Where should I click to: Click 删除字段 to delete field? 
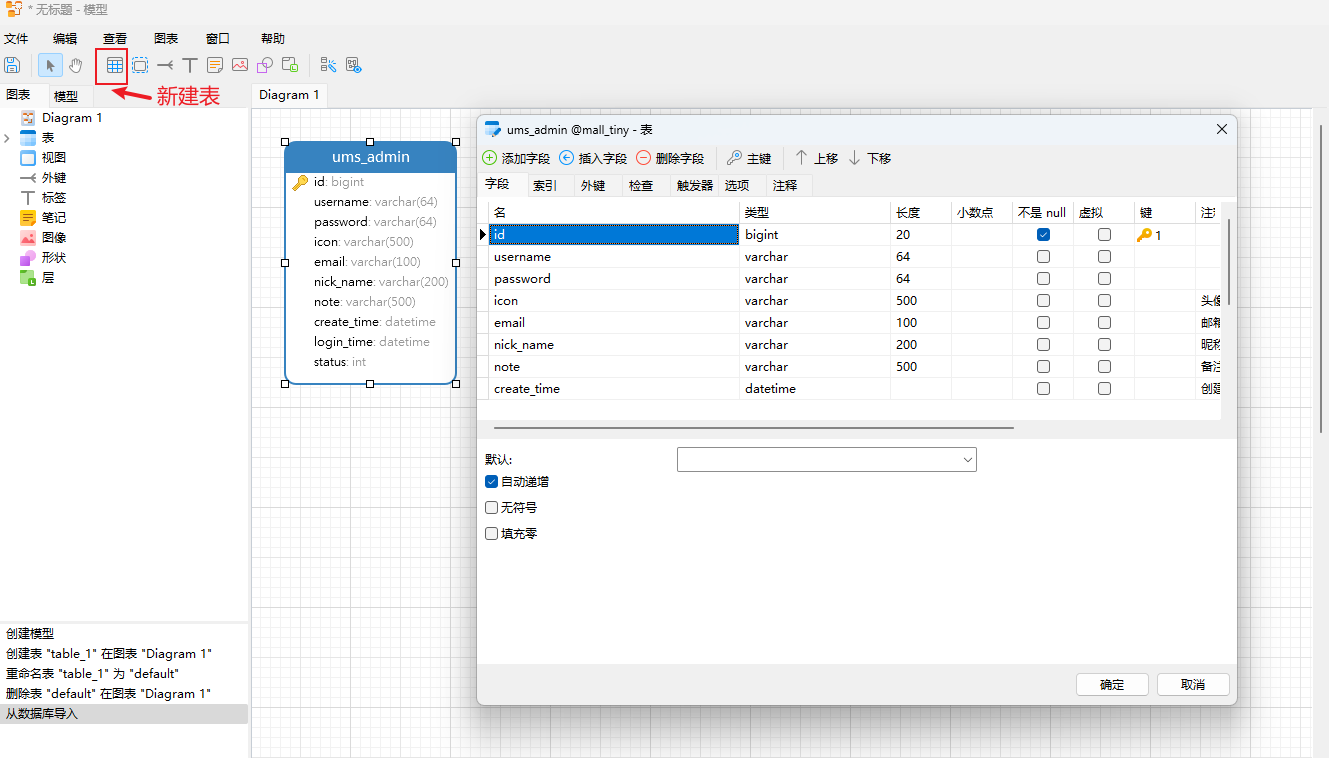(x=670, y=158)
